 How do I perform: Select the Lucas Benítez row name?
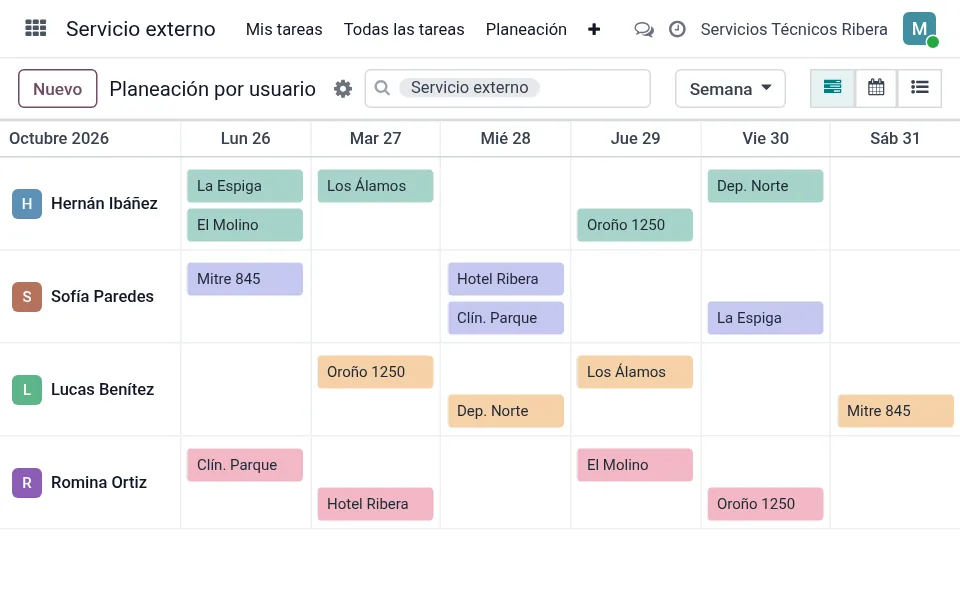(x=102, y=389)
